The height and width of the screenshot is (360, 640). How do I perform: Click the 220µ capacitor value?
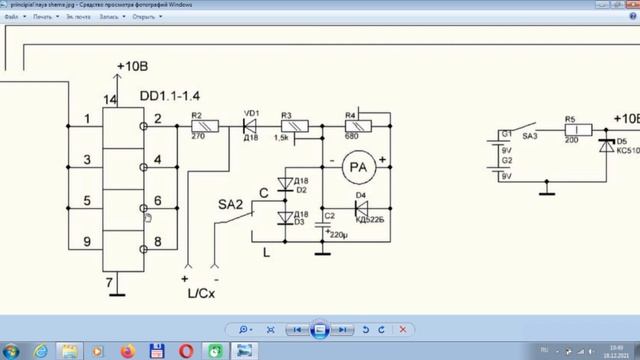338,235
